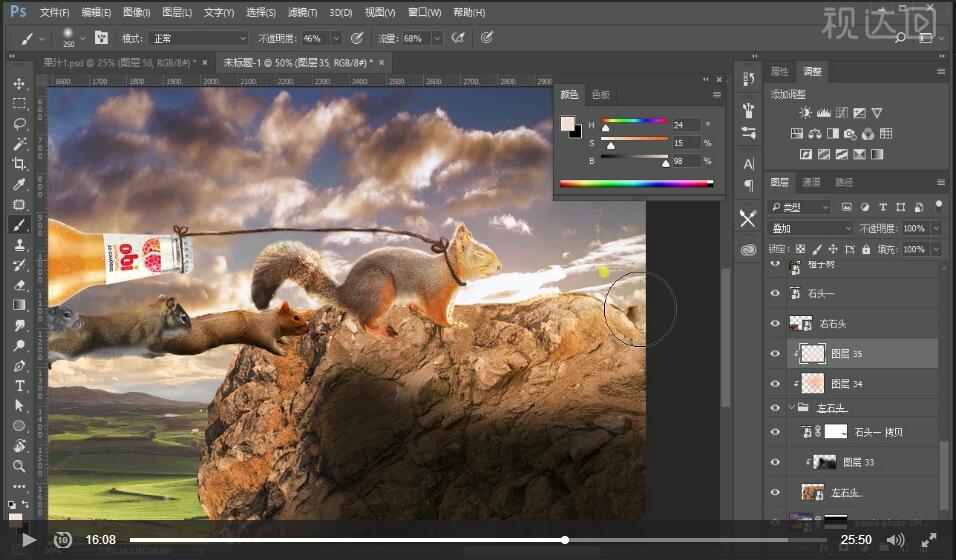Collapse the 左石头 layer group
The width and height of the screenshot is (956, 560).
(x=792, y=407)
